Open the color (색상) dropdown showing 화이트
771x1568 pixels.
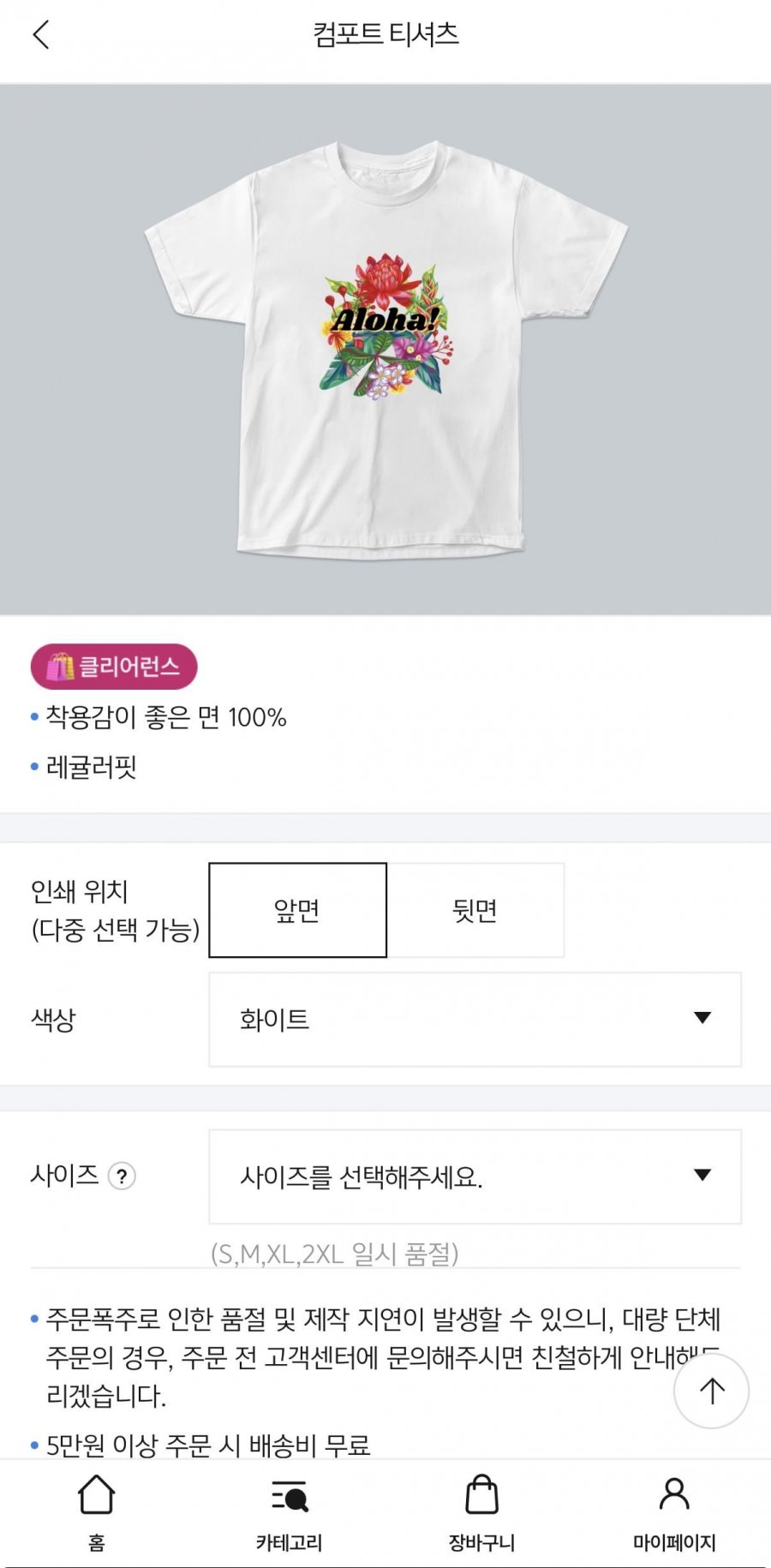pos(475,1020)
